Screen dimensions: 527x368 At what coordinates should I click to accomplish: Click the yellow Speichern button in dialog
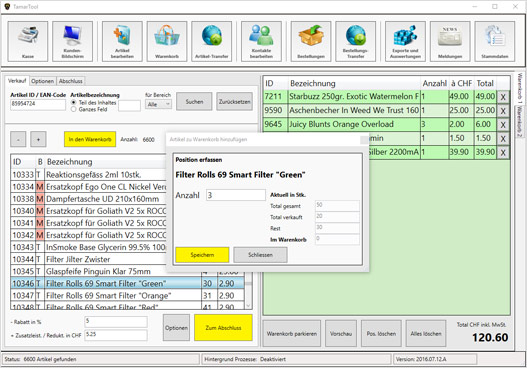202,255
